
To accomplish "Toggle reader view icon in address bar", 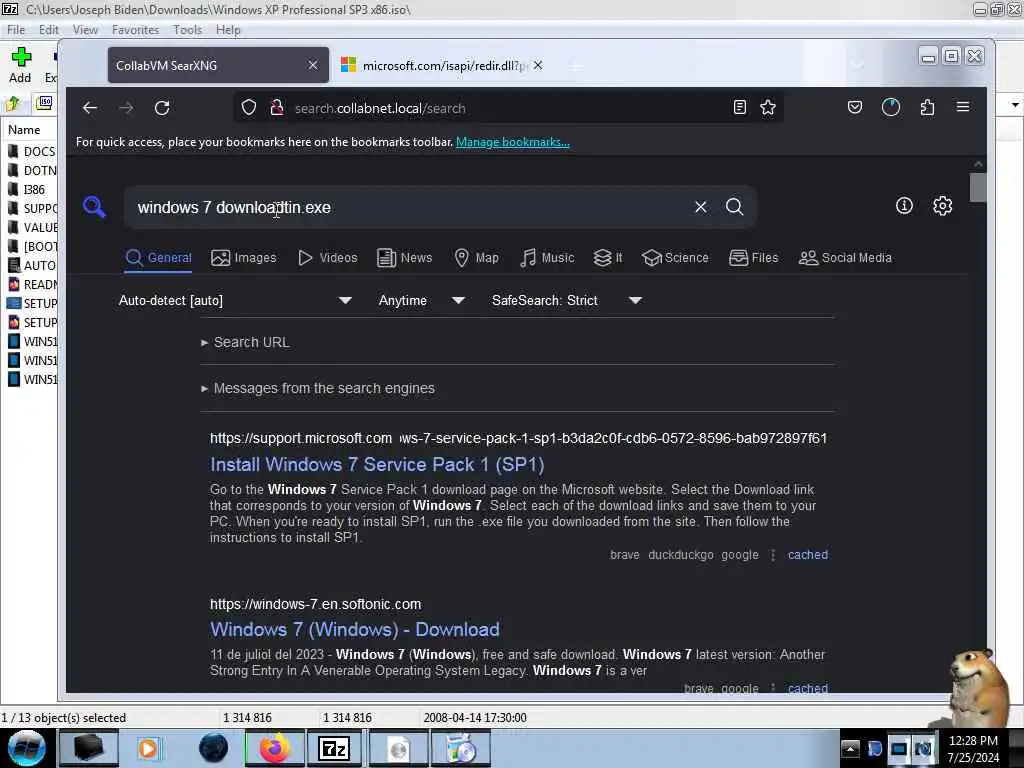I will (739, 108).
